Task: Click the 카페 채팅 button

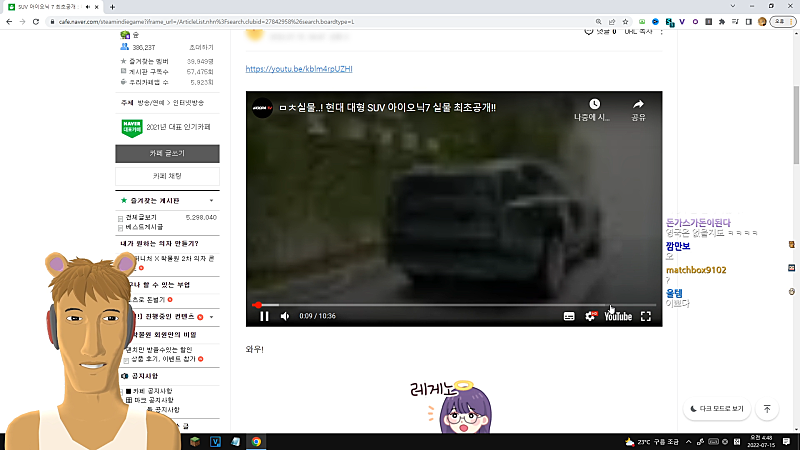Action: pos(167,176)
